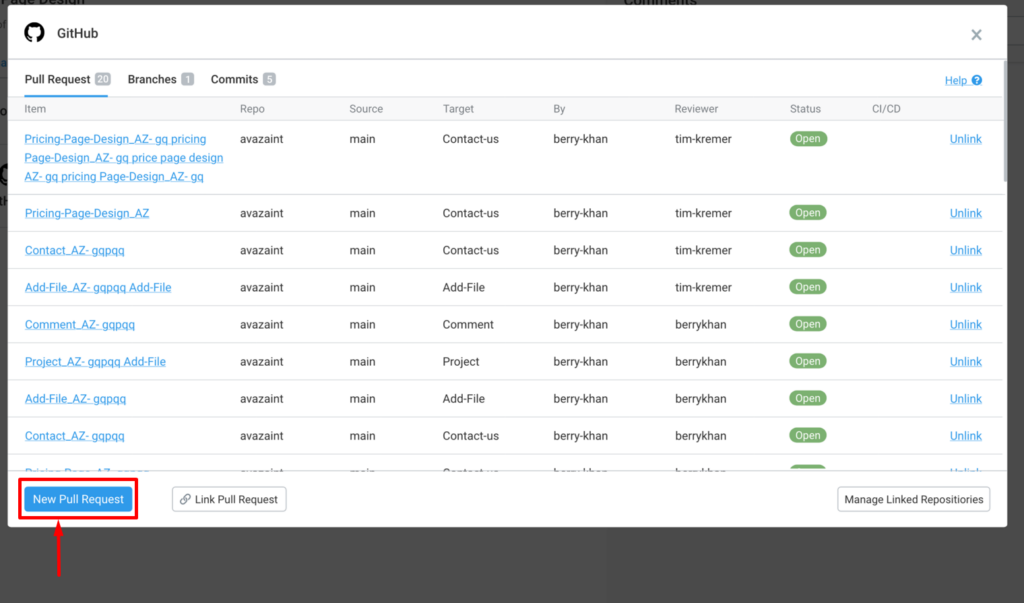Open the Add-File_AZ- gqpqq Add-File item link

tap(98, 287)
